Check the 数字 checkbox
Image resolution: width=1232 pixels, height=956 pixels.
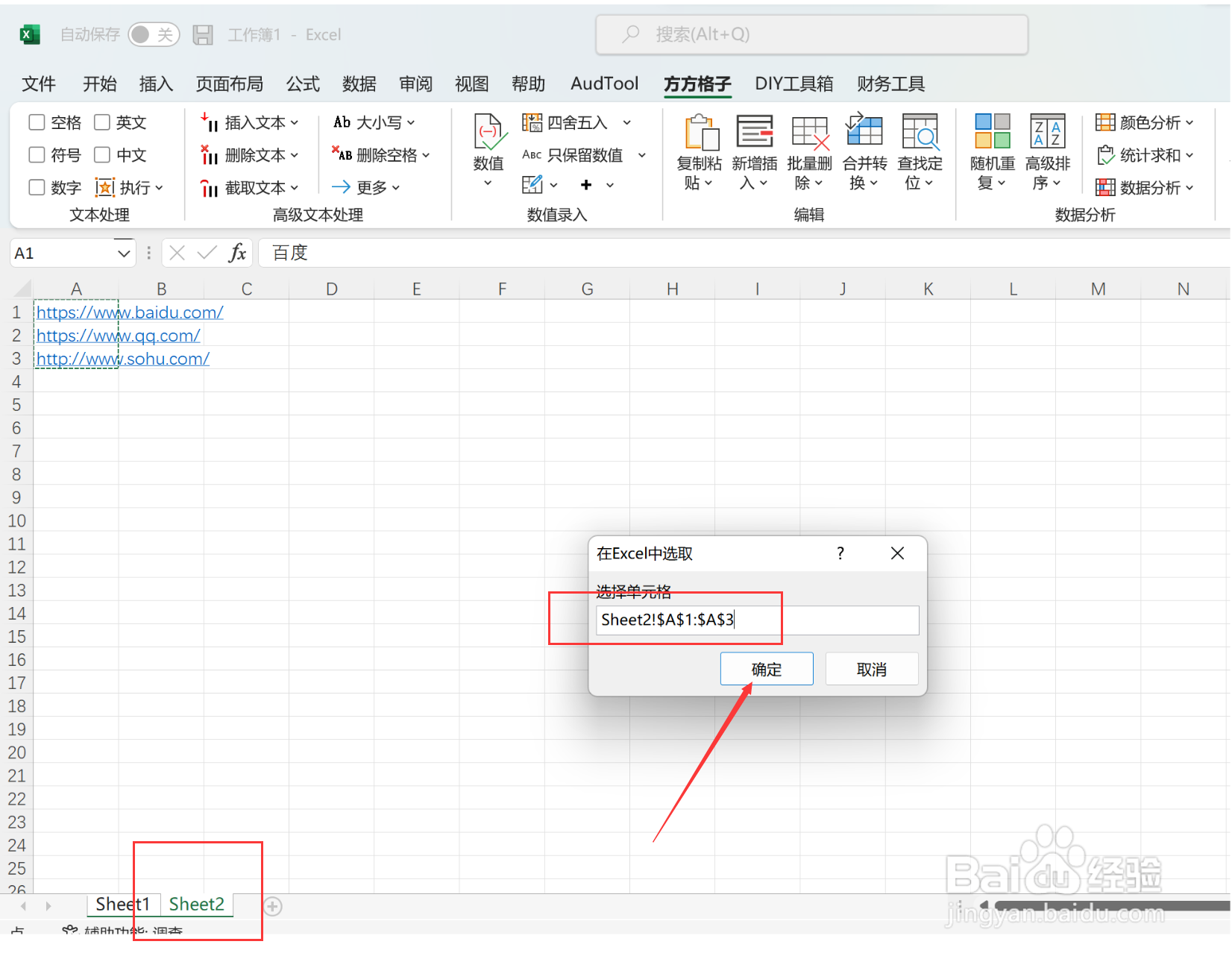[x=37, y=187]
